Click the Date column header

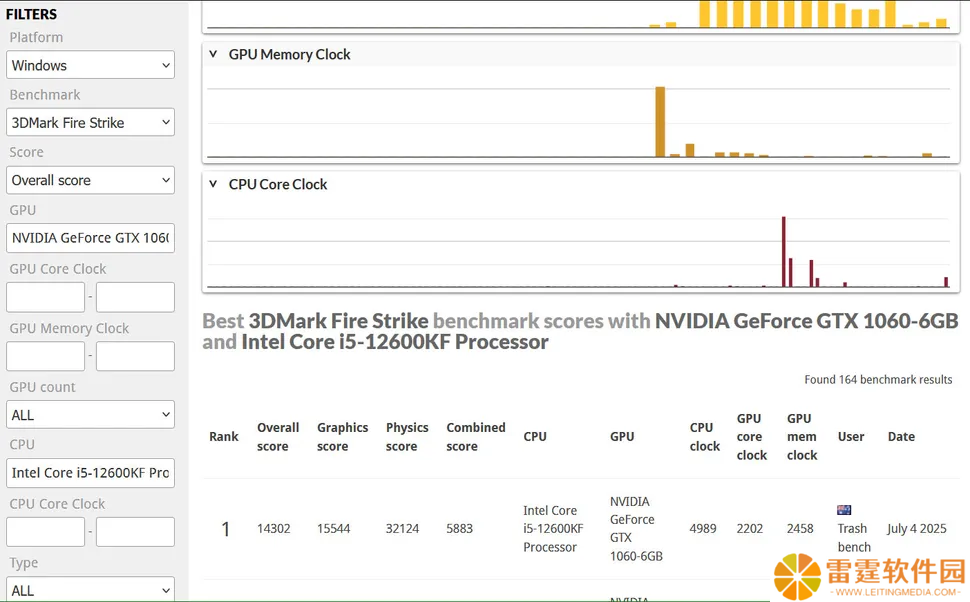pyautogui.click(x=901, y=436)
